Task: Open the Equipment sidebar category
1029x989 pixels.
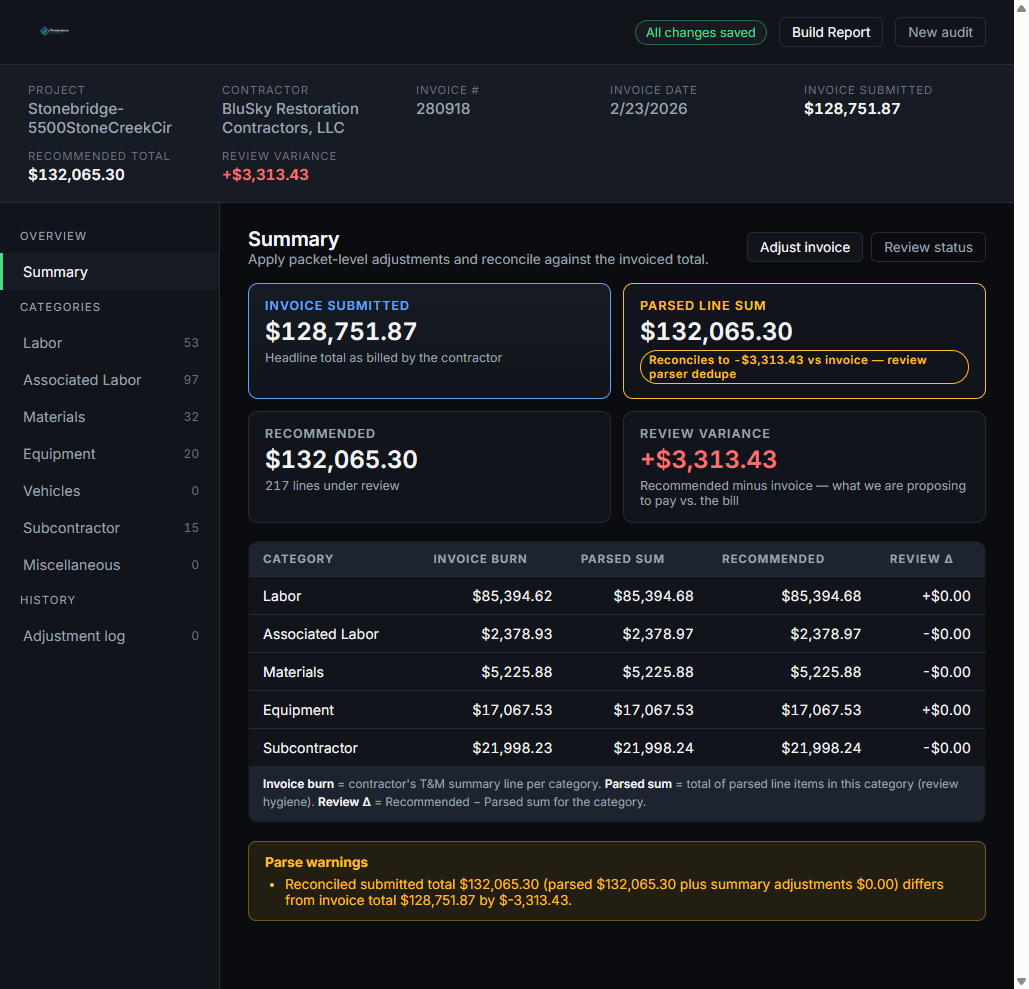Action: (110, 453)
